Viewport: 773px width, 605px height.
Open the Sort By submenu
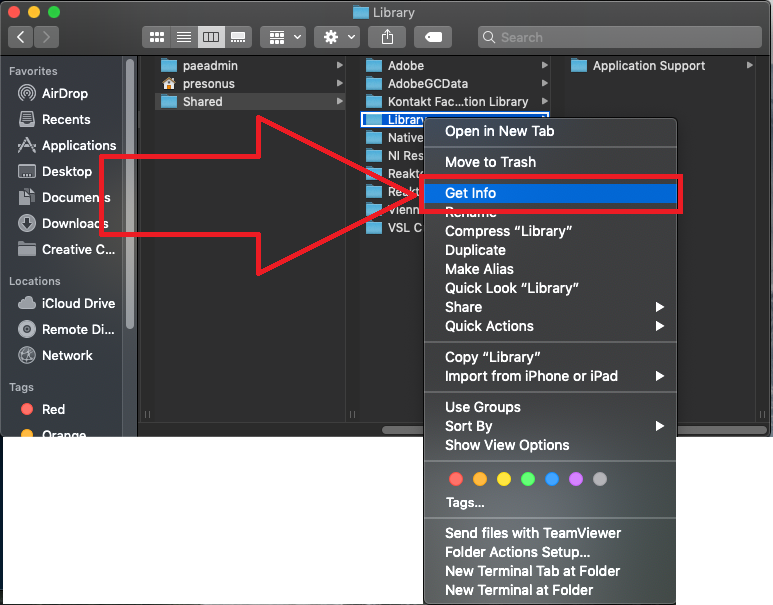pyautogui.click(x=550, y=426)
